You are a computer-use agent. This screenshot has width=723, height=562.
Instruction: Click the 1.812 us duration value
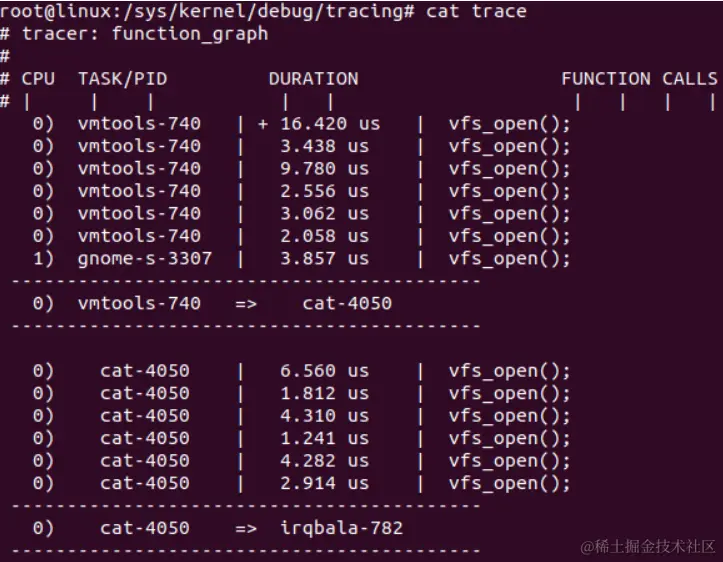(324, 394)
